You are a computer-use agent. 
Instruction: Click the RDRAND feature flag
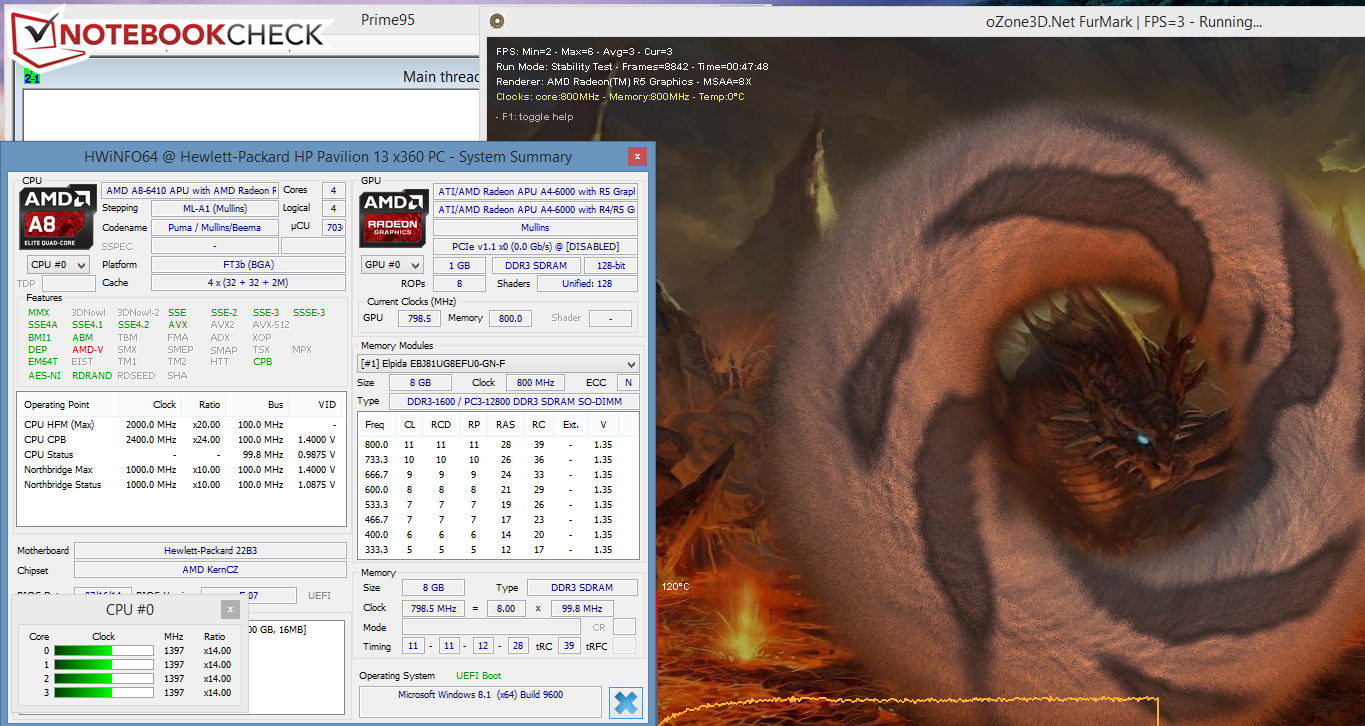point(92,375)
